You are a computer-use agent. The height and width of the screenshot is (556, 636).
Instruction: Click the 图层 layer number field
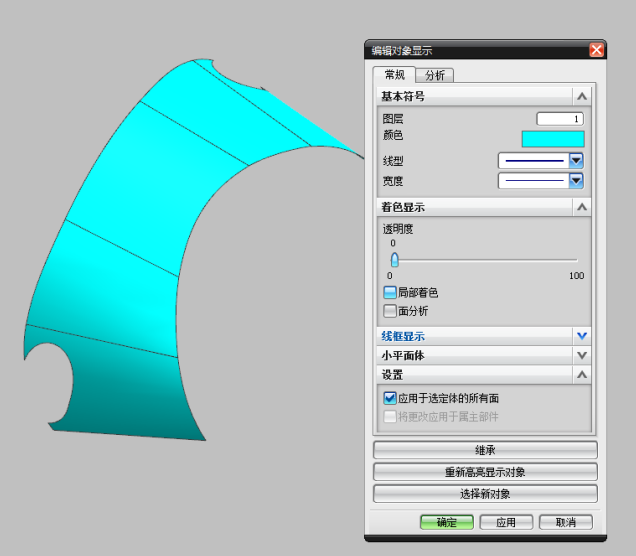pos(560,119)
